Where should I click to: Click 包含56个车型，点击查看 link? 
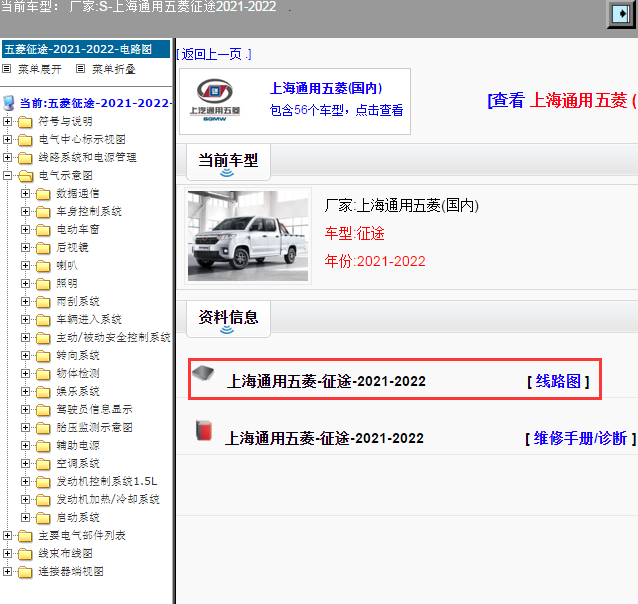[x=336, y=110]
